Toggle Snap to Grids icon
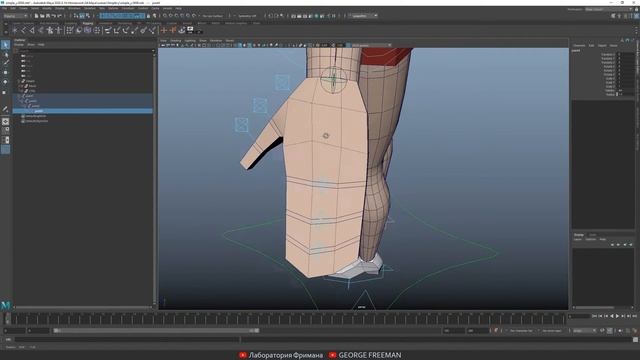Image resolution: width=640 pixels, height=360 pixels. [x=165, y=16]
